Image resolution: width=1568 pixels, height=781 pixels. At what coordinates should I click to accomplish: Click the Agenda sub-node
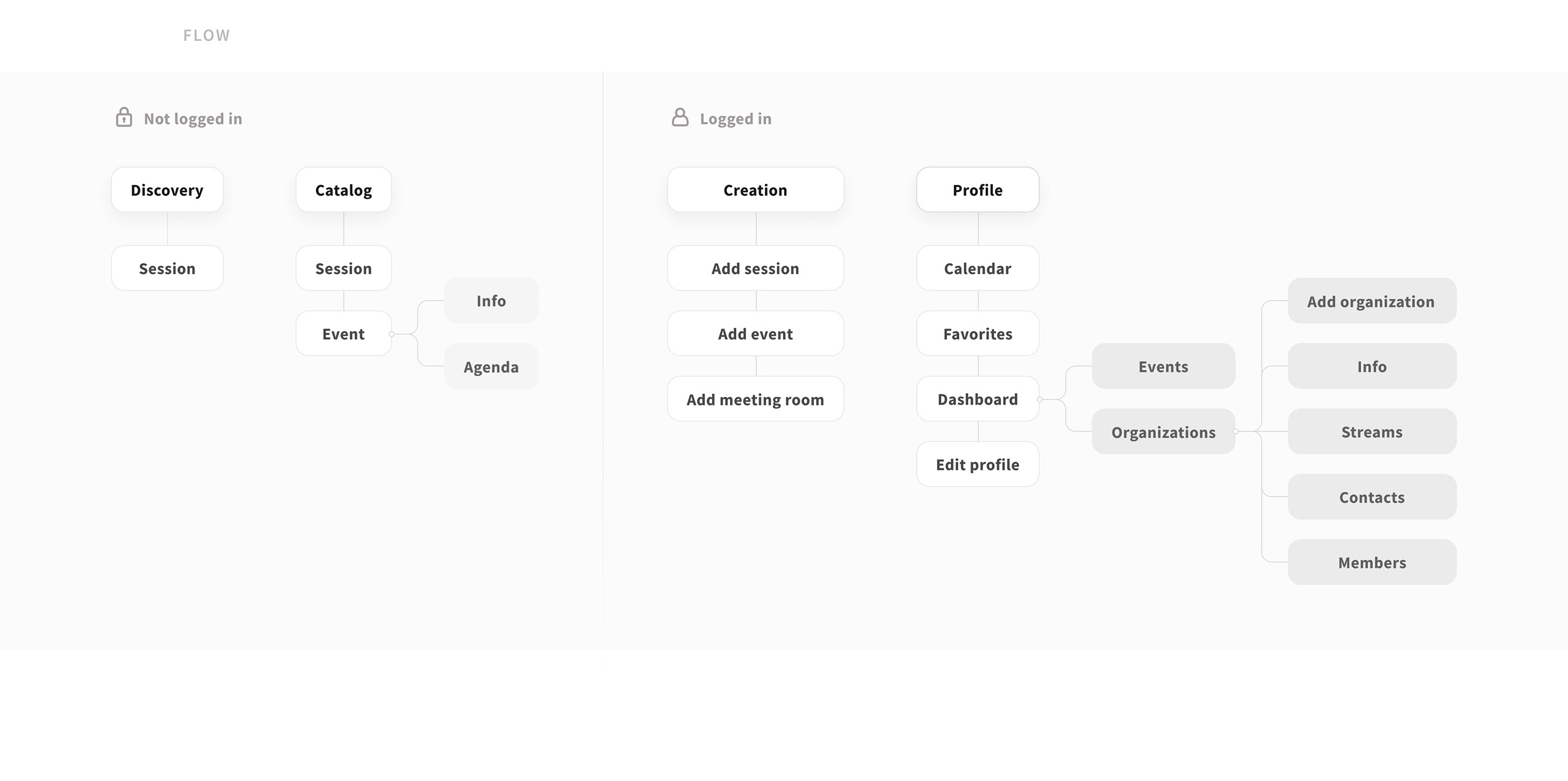tap(491, 367)
